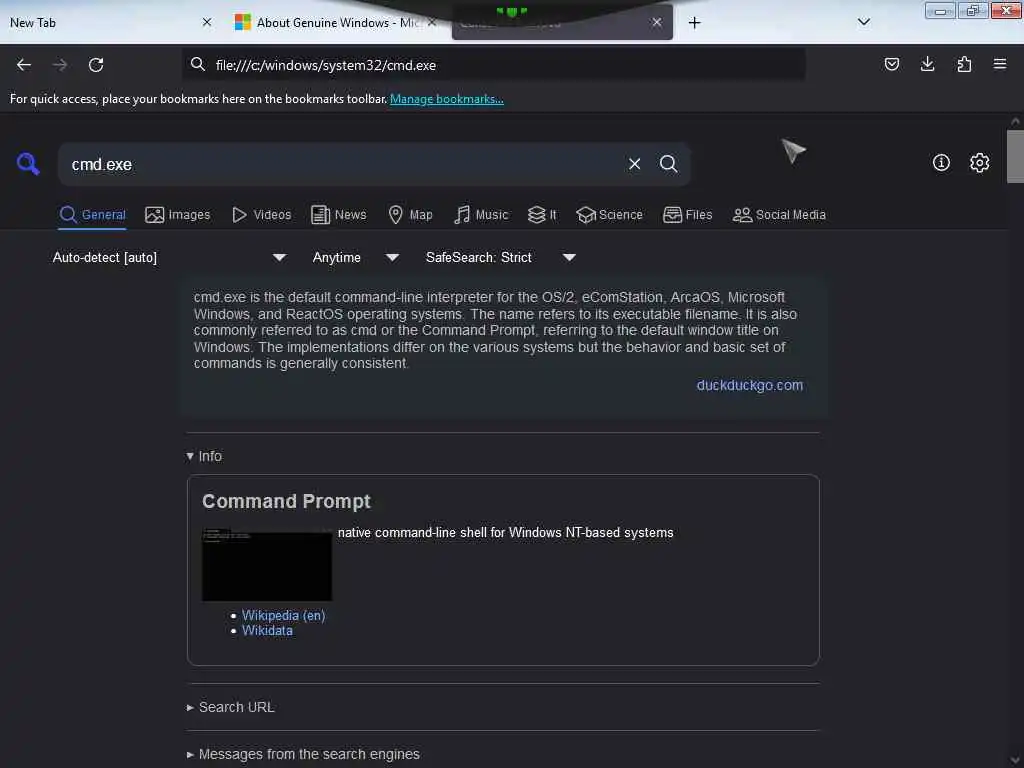Select the It search category
The height and width of the screenshot is (768, 1024).
(x=542, y=215)
